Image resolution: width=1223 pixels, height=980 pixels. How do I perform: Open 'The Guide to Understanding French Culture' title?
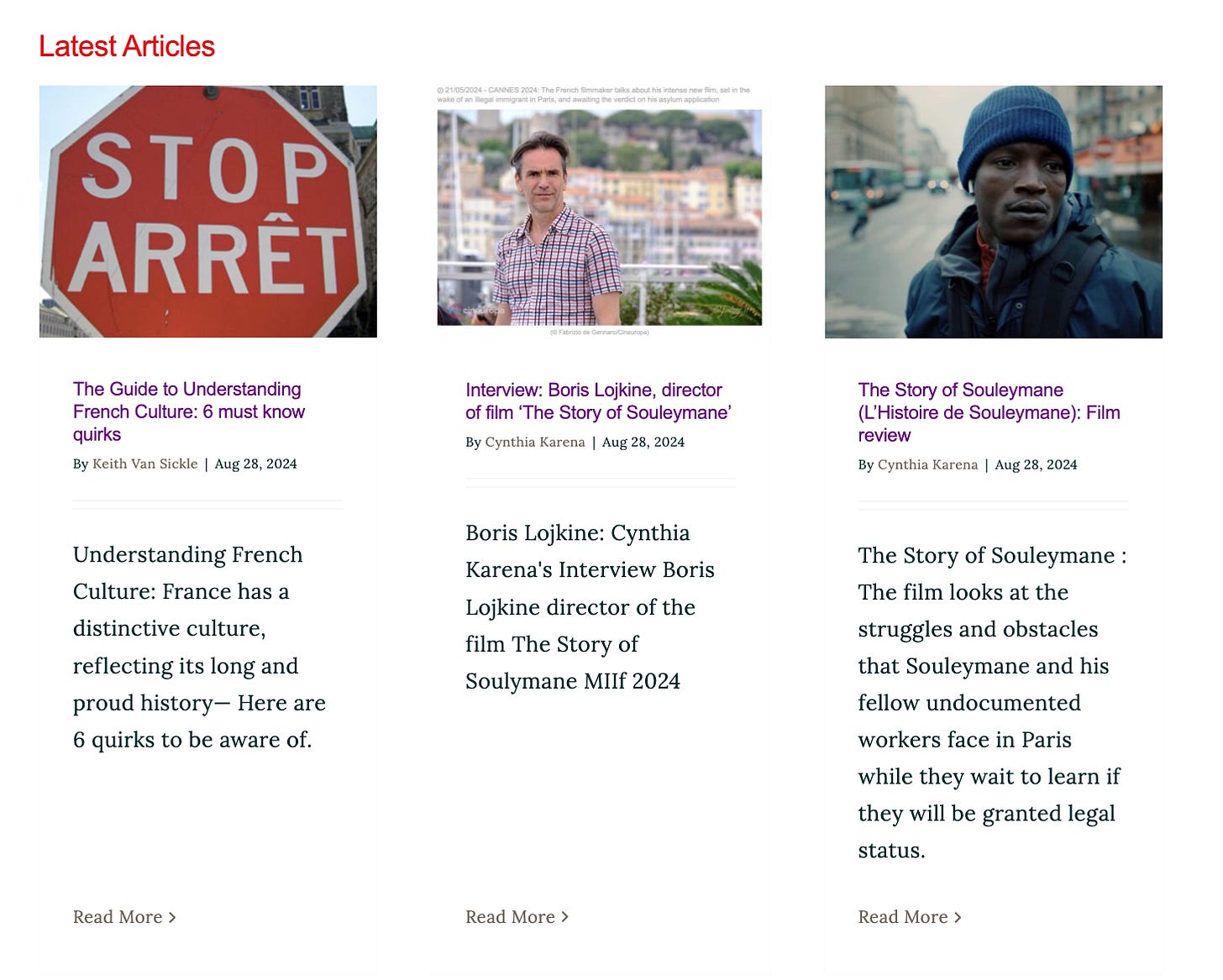point(189,411)
